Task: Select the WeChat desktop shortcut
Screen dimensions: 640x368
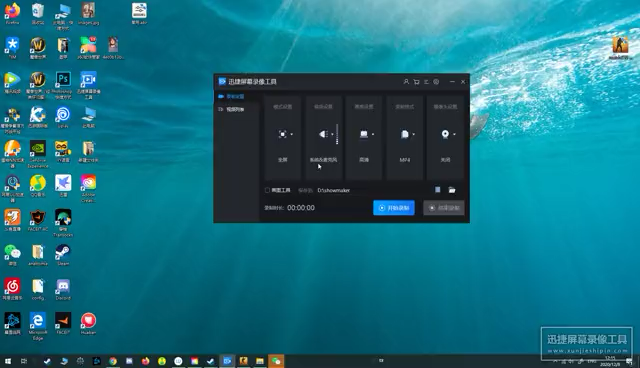Action: [x=12, y=255]
